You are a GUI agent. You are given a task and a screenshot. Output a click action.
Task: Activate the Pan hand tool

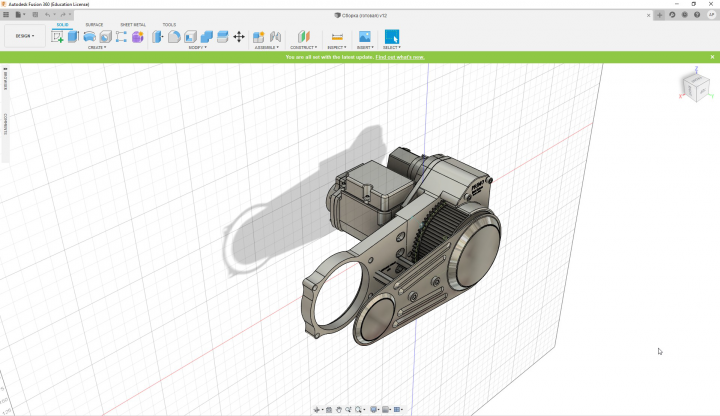338,410
